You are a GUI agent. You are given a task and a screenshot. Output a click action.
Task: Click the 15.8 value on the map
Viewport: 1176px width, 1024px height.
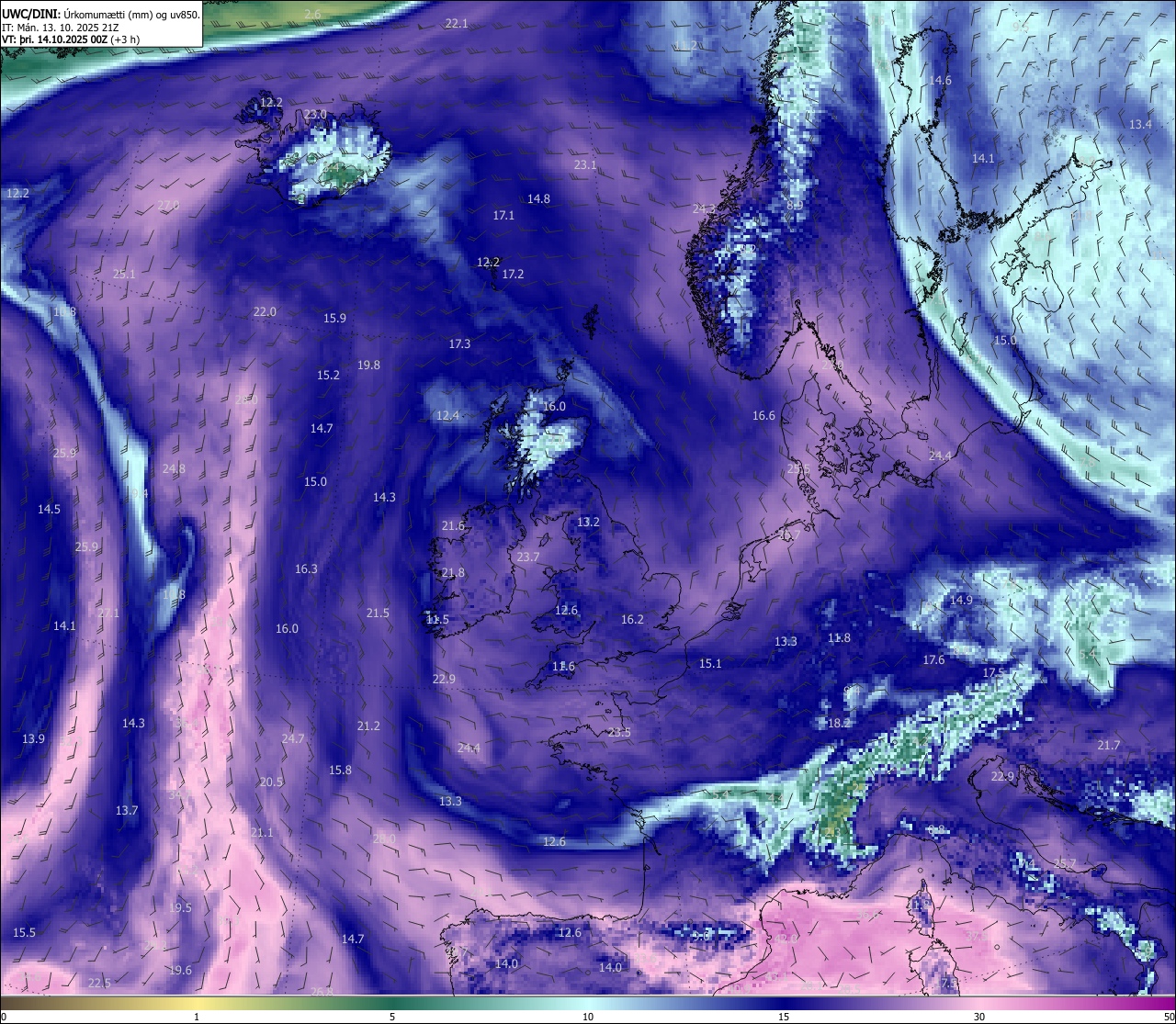[x=340, y=770]
